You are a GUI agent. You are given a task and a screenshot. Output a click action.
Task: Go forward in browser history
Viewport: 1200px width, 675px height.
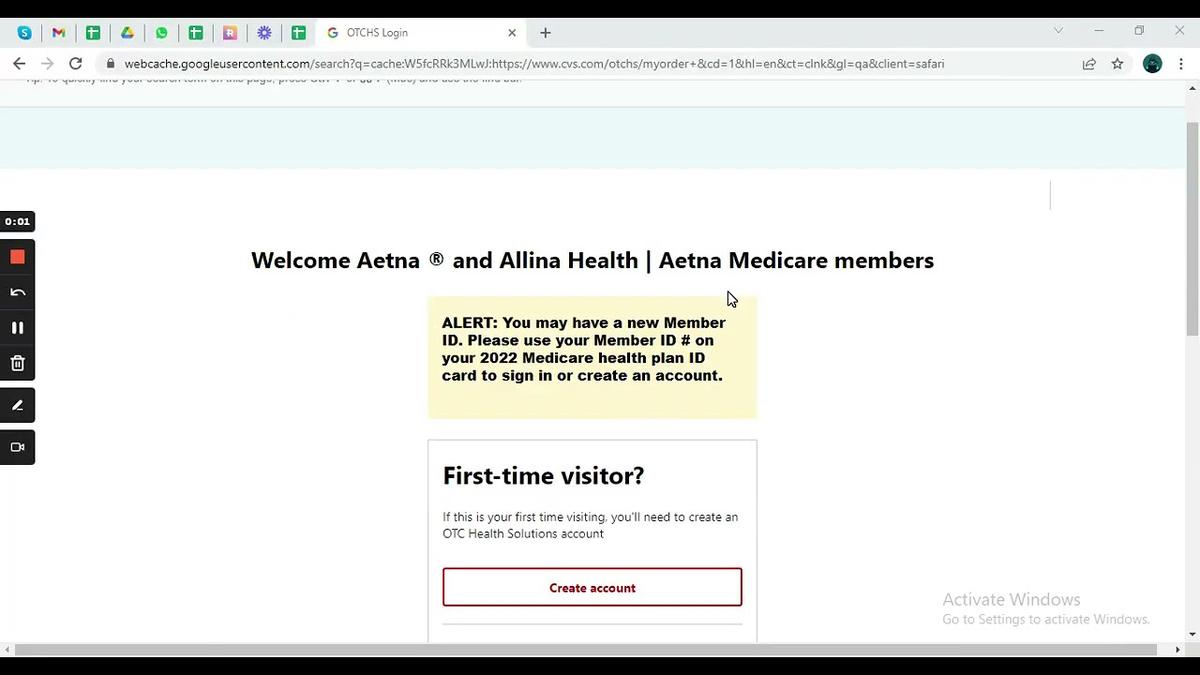click(x=47, y=63)
